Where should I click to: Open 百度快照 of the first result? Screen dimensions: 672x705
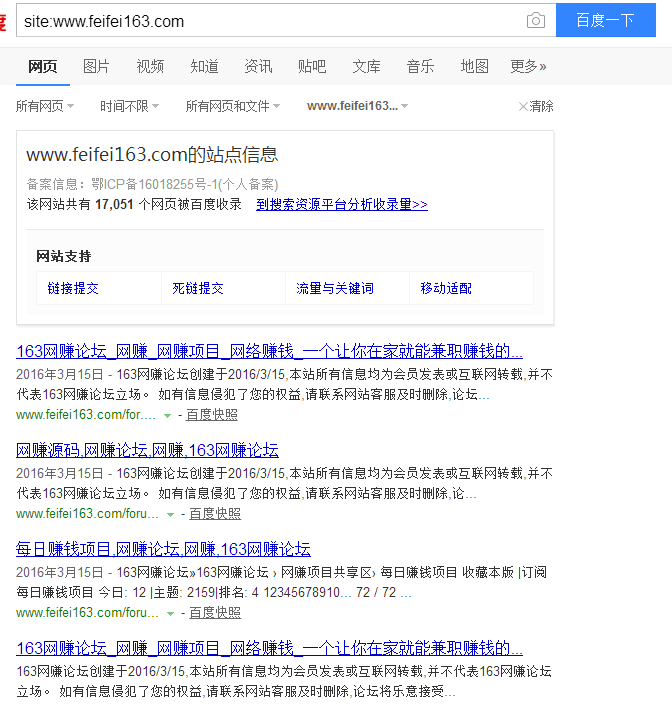(212, 415)
